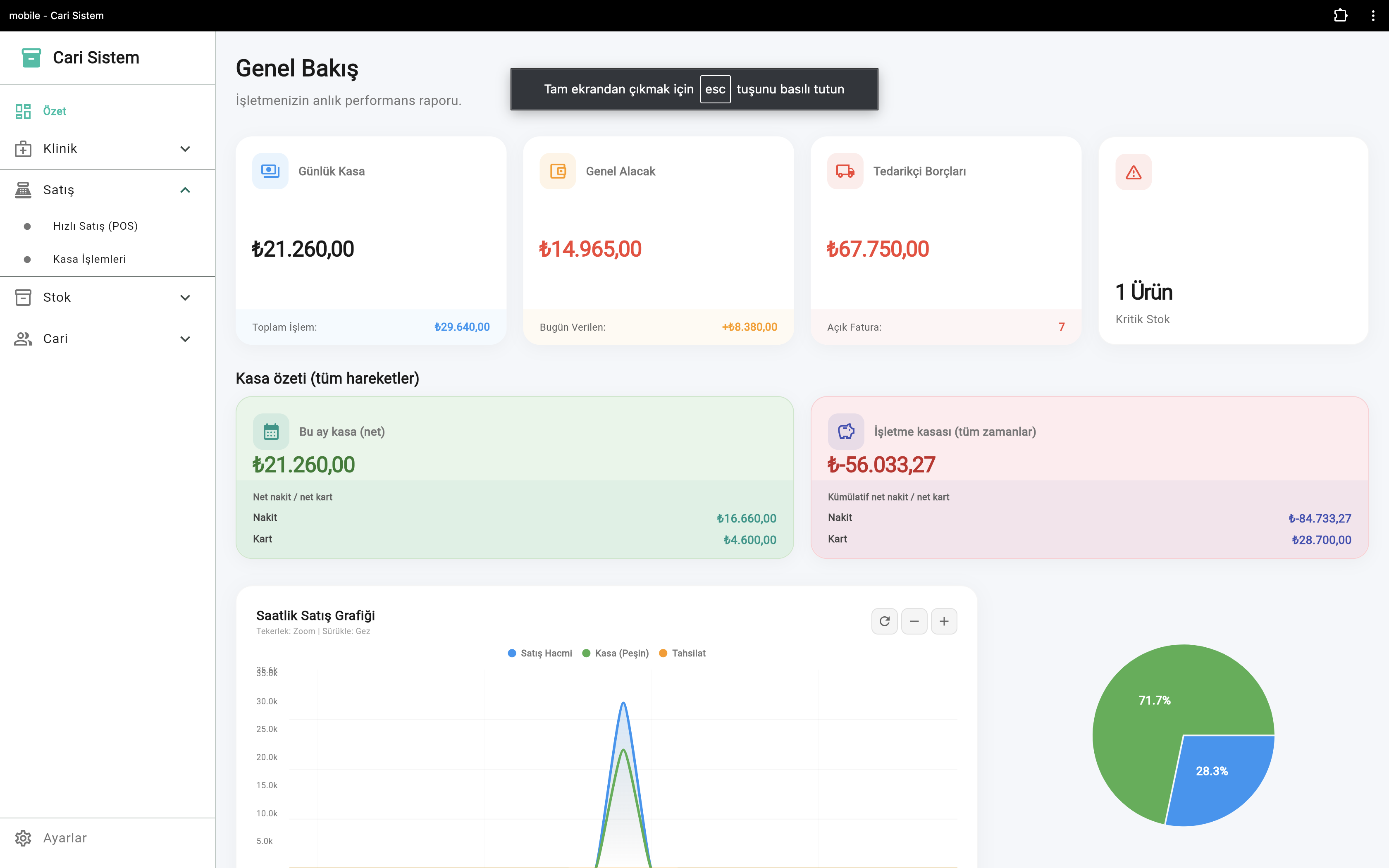This screenshot has width=1389, height=868.
Task: Expand the Cari menu chevron
Action: pyautogui.click(x=185, y=339)
